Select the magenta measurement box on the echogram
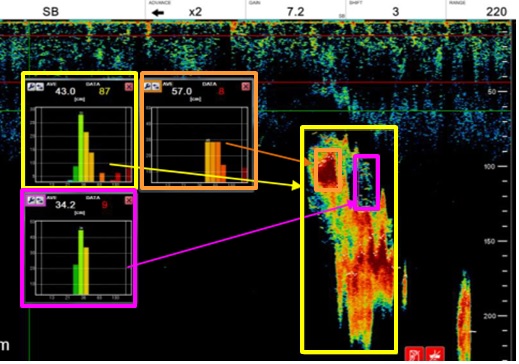This screenshot has width=519, height=364. click(367, 183)
